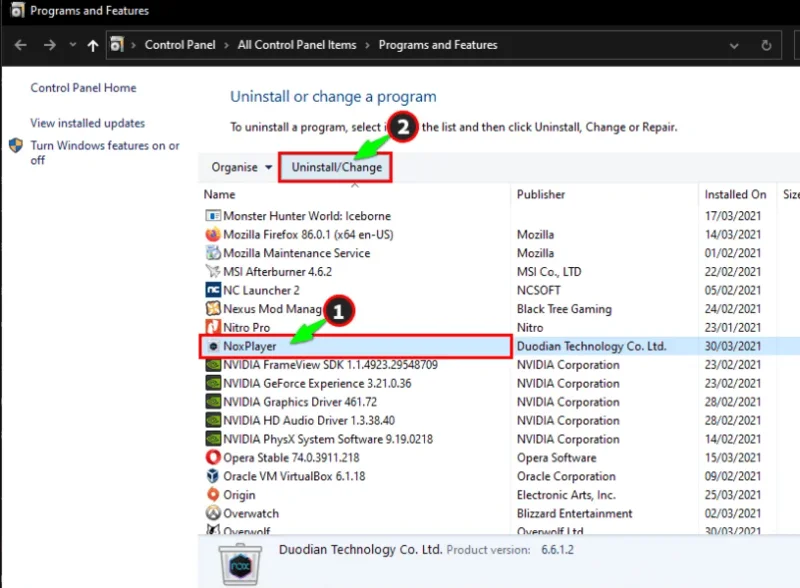This screenshot has height=588, width=800.
Task: Click Blizzard Entertainment publisher cell
Action: point(574,513)
